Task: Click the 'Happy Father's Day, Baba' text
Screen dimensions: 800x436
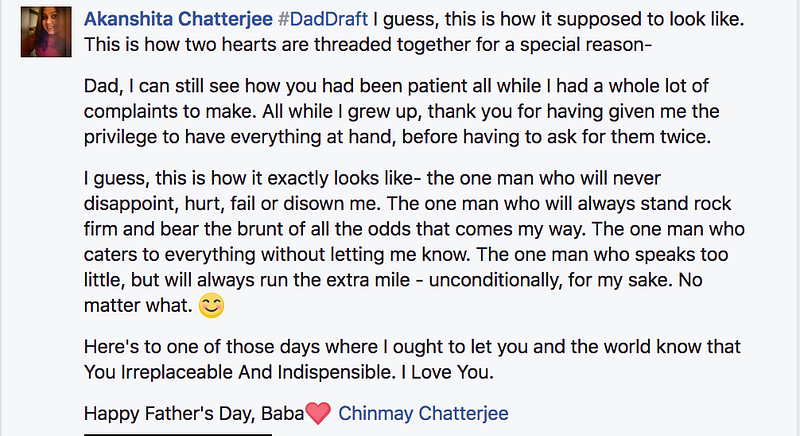Action: point(194,413)
